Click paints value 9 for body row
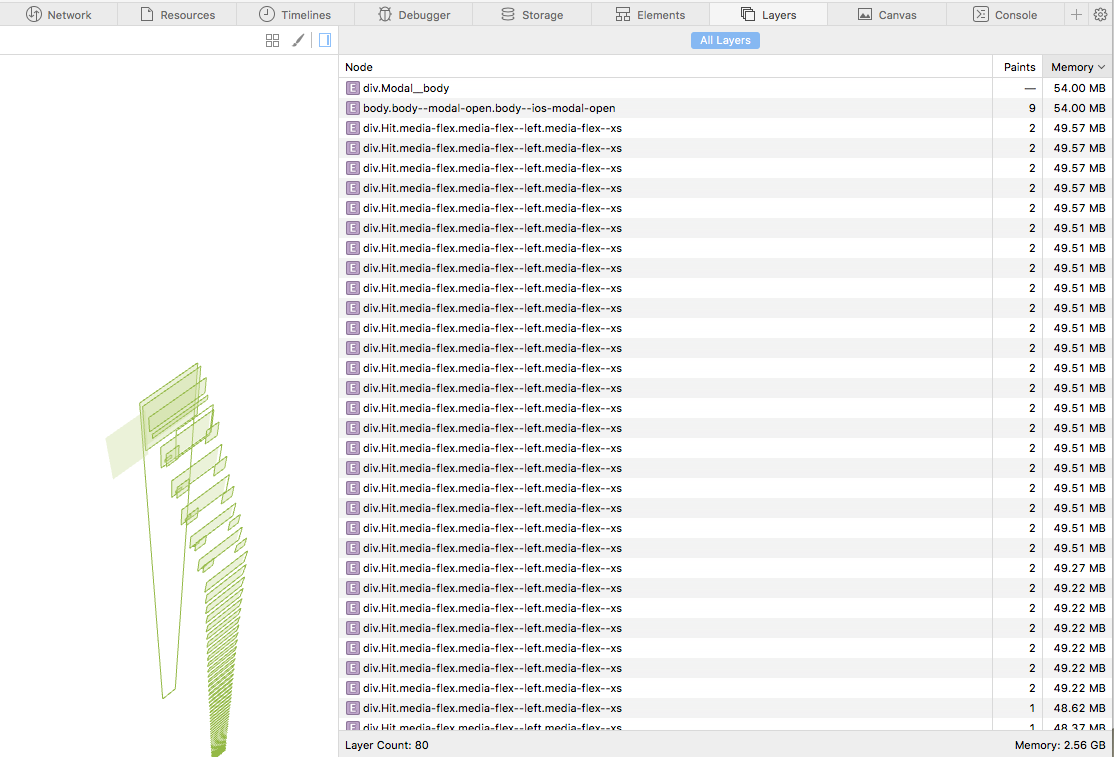The image size is (1114, 757). pyautogui.click(x=1032, y=108)
